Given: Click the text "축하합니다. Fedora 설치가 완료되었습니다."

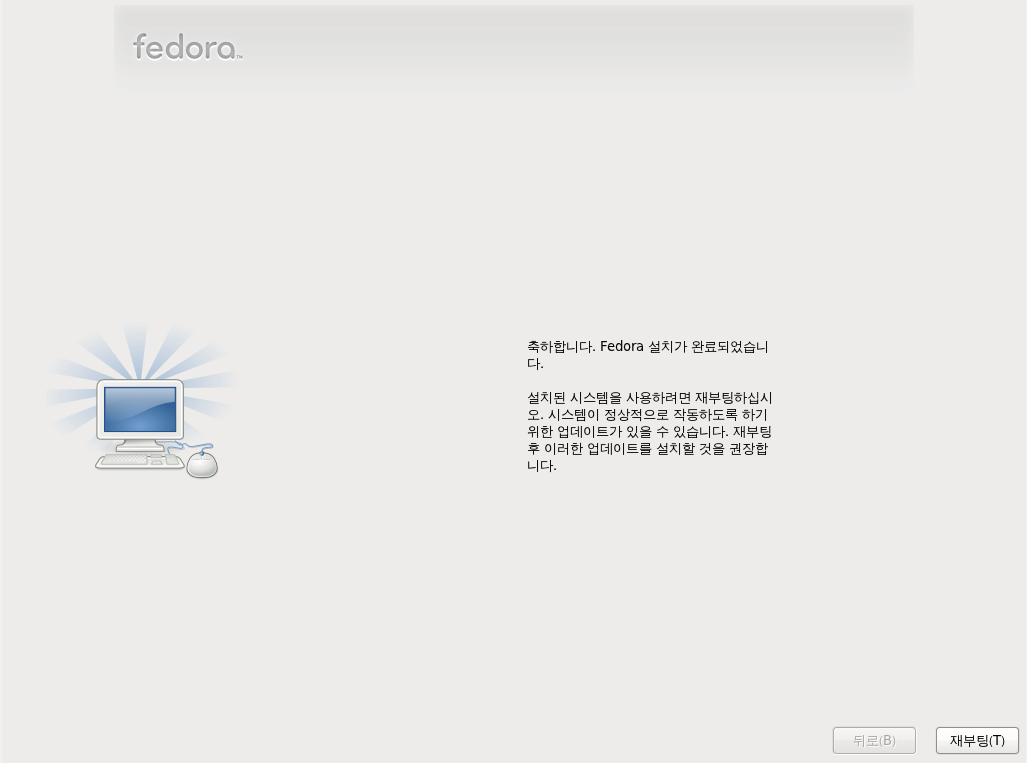Looking at the screenshot, I should pos(648,354).
